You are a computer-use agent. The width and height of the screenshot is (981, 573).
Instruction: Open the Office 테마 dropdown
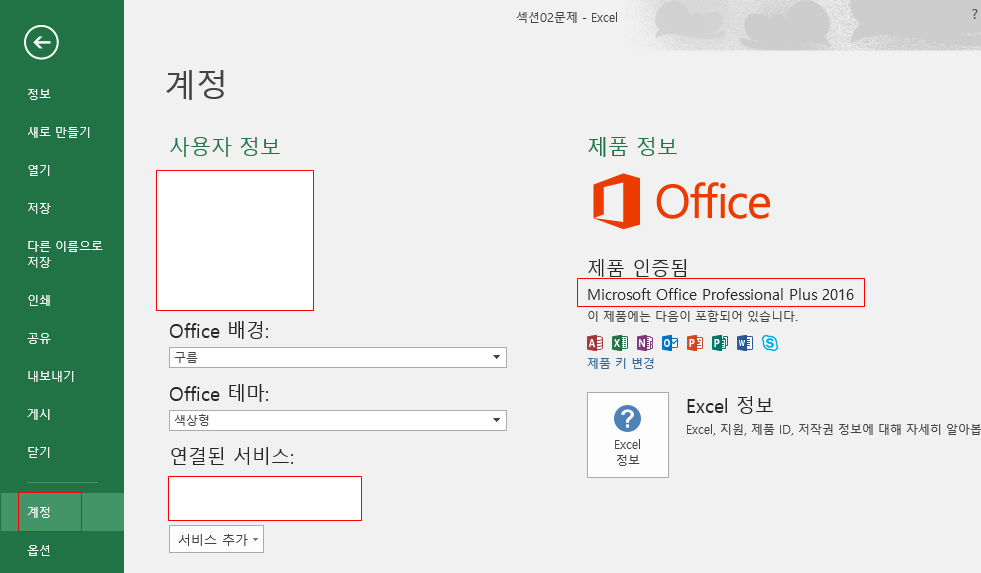coord(338,420)
